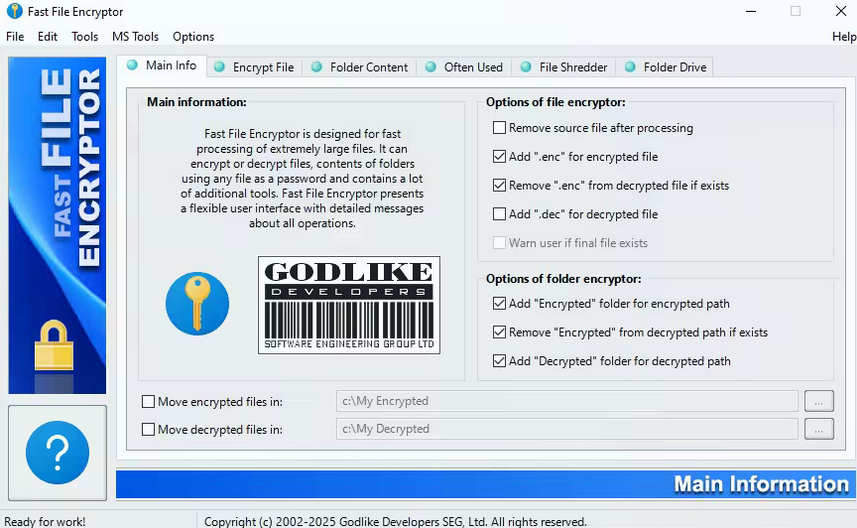
Task: Open the File menu
Action: click(x=15, y=37)
